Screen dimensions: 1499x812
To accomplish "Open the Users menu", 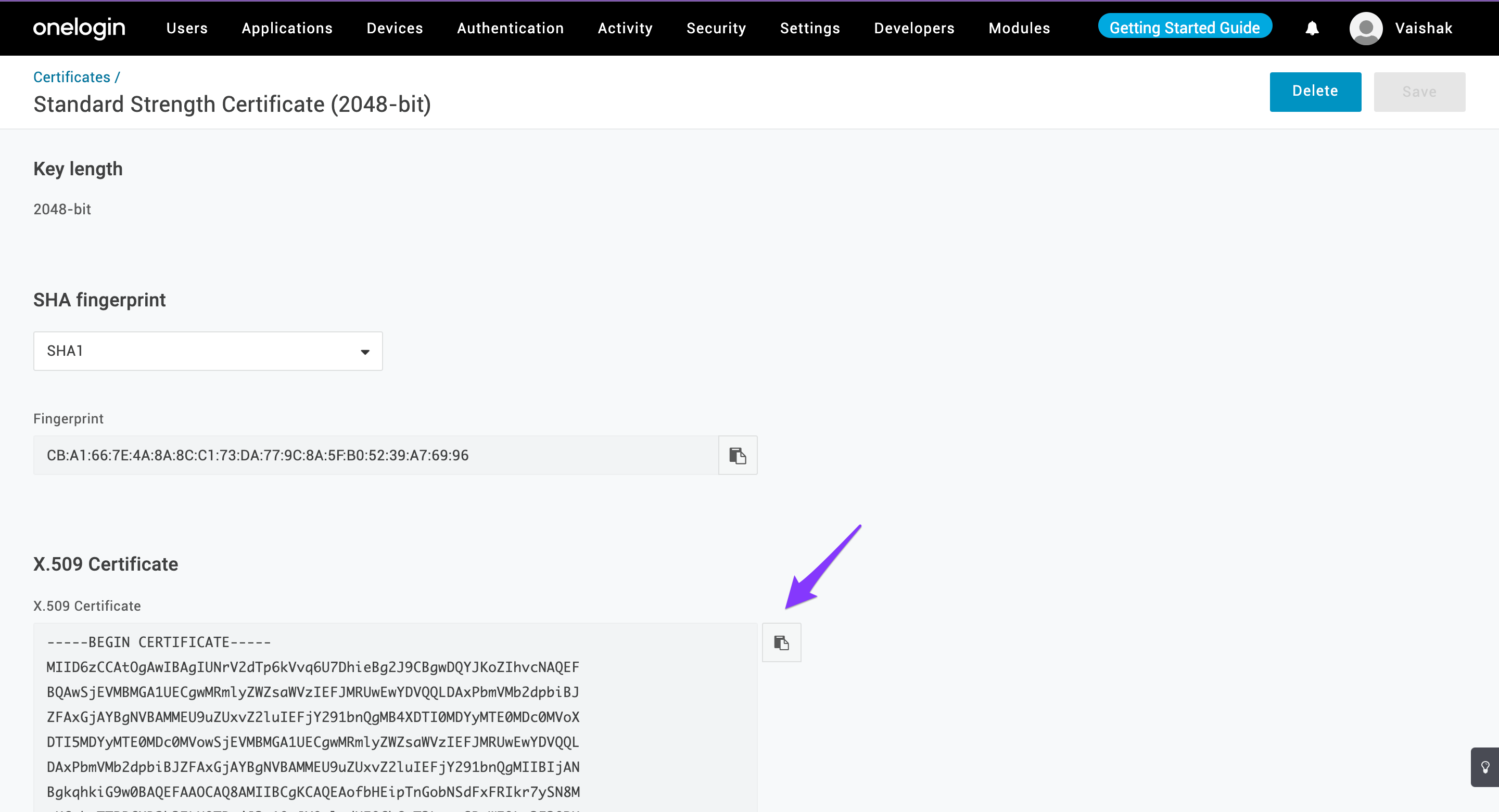I will click(187, 28).
